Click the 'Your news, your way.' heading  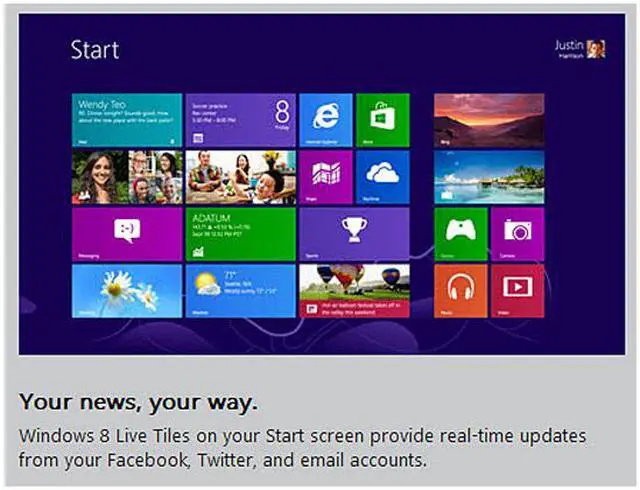point(138,402)
